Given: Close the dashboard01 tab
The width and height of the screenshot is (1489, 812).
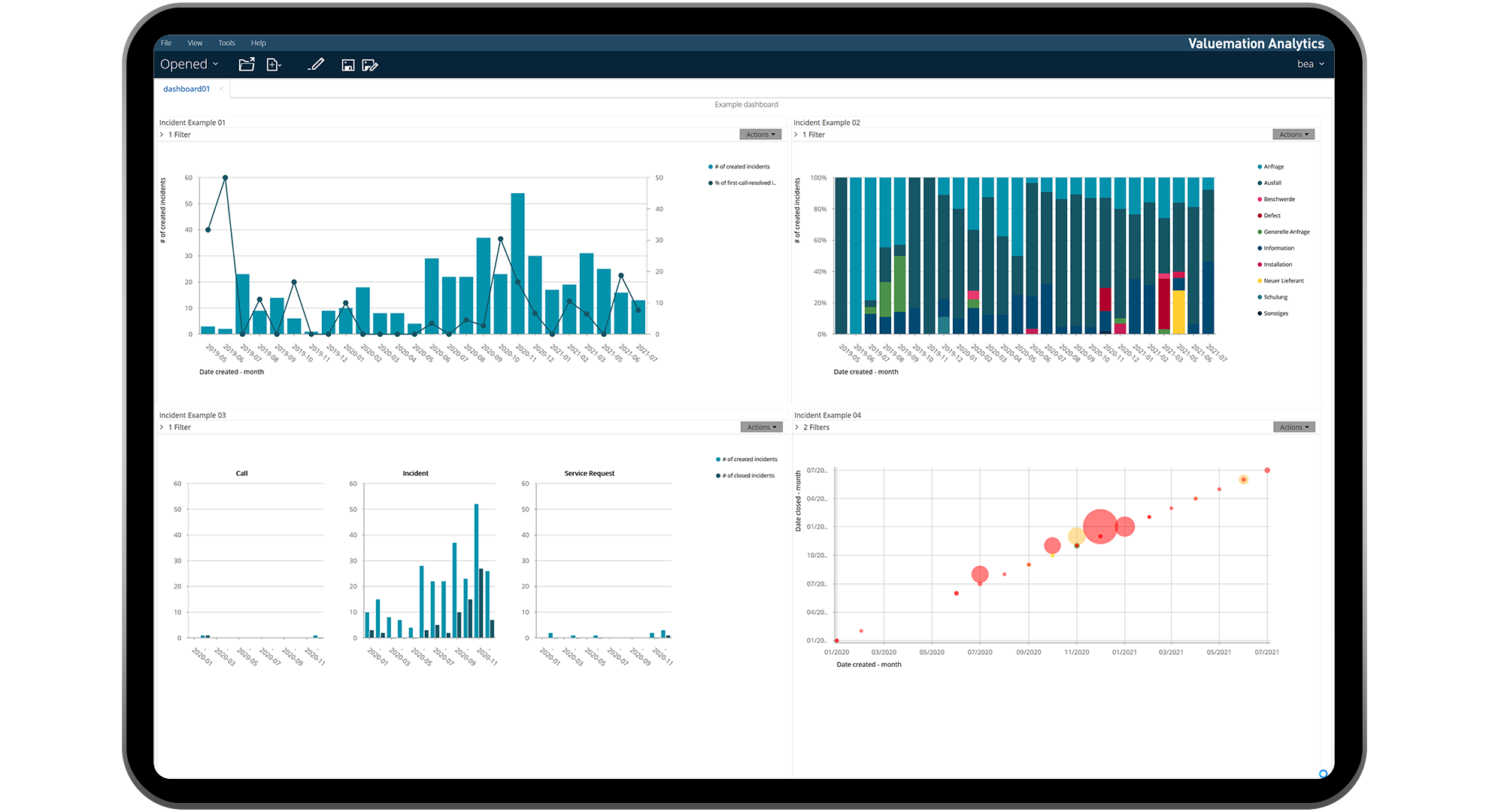Looking at the screenshot, I should point(221,89).
